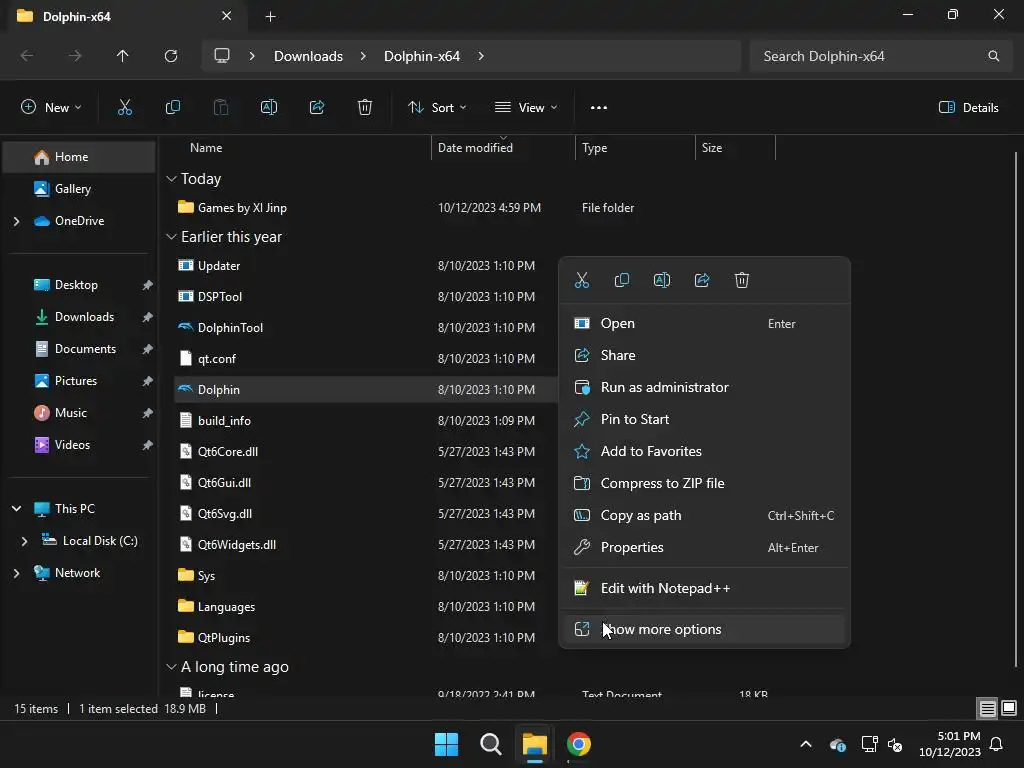Expand Local Disk (C:) tree node
Image resolution: width=1024 pixels, height=768 pixels.
pos(24,541)
